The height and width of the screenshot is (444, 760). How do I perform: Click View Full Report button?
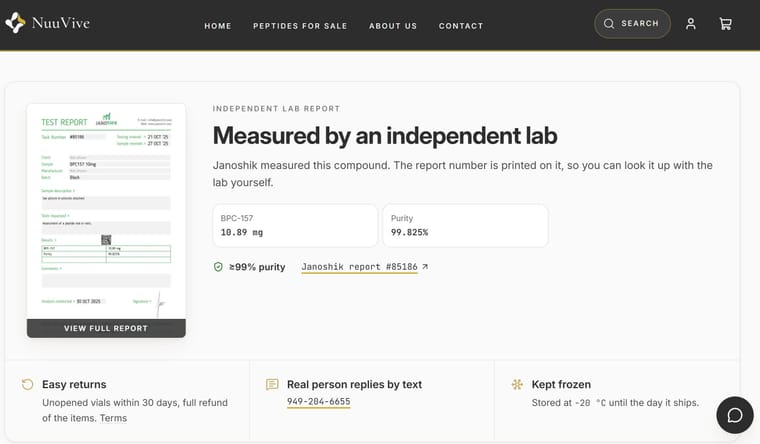(106, 328)
